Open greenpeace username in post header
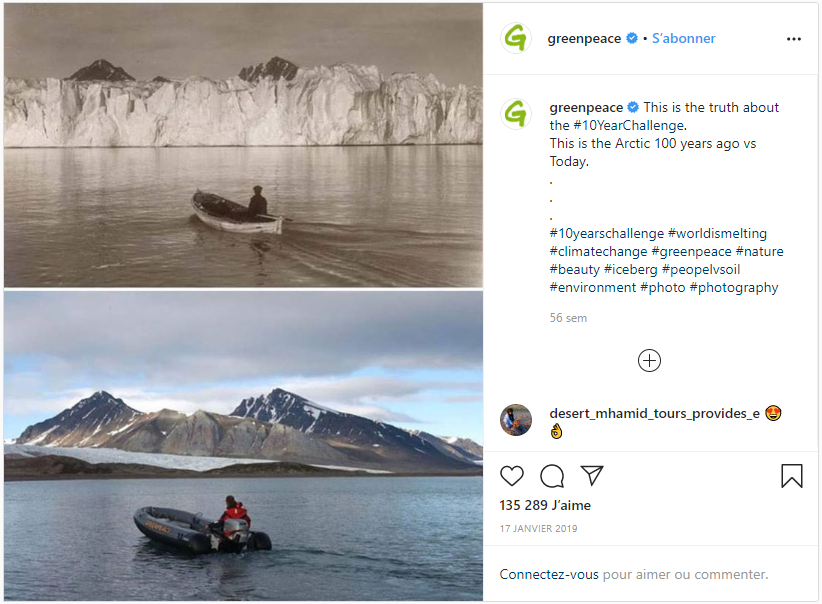This screenshot has width=822, height=604. click(x=585, y=39)
